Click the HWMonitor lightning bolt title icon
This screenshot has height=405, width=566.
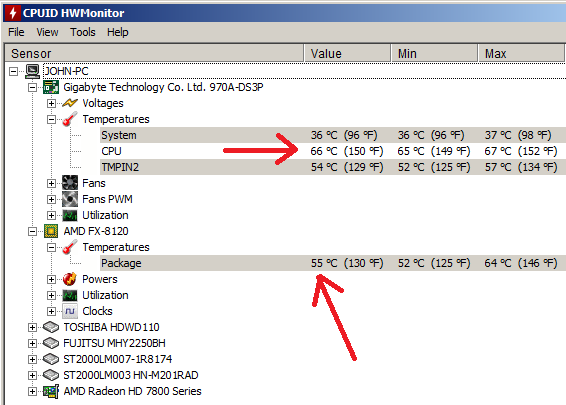click(13, 13)
